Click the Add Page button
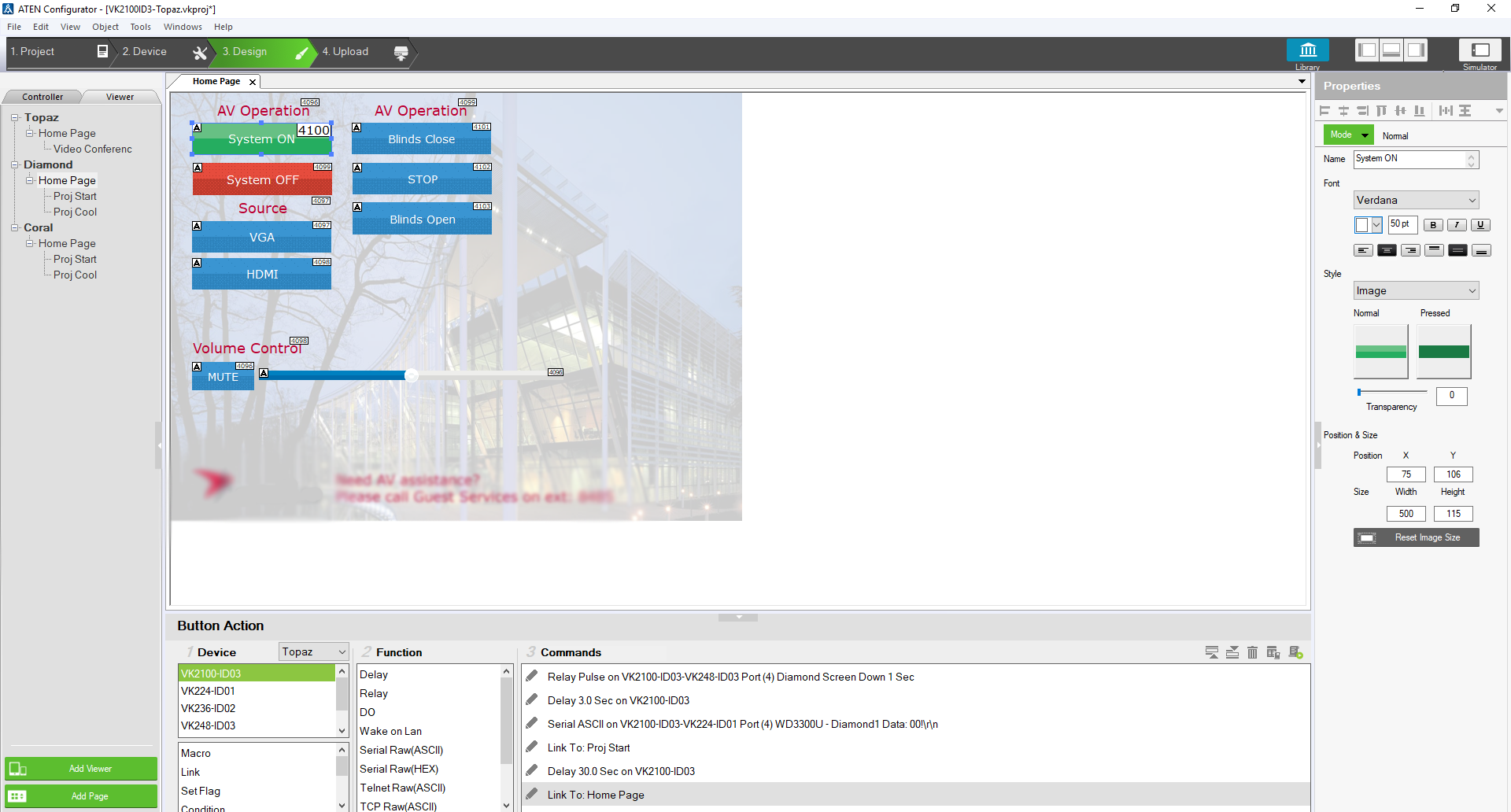The width and height of the screenshot is (1511, 812). [x=81, y=796]
